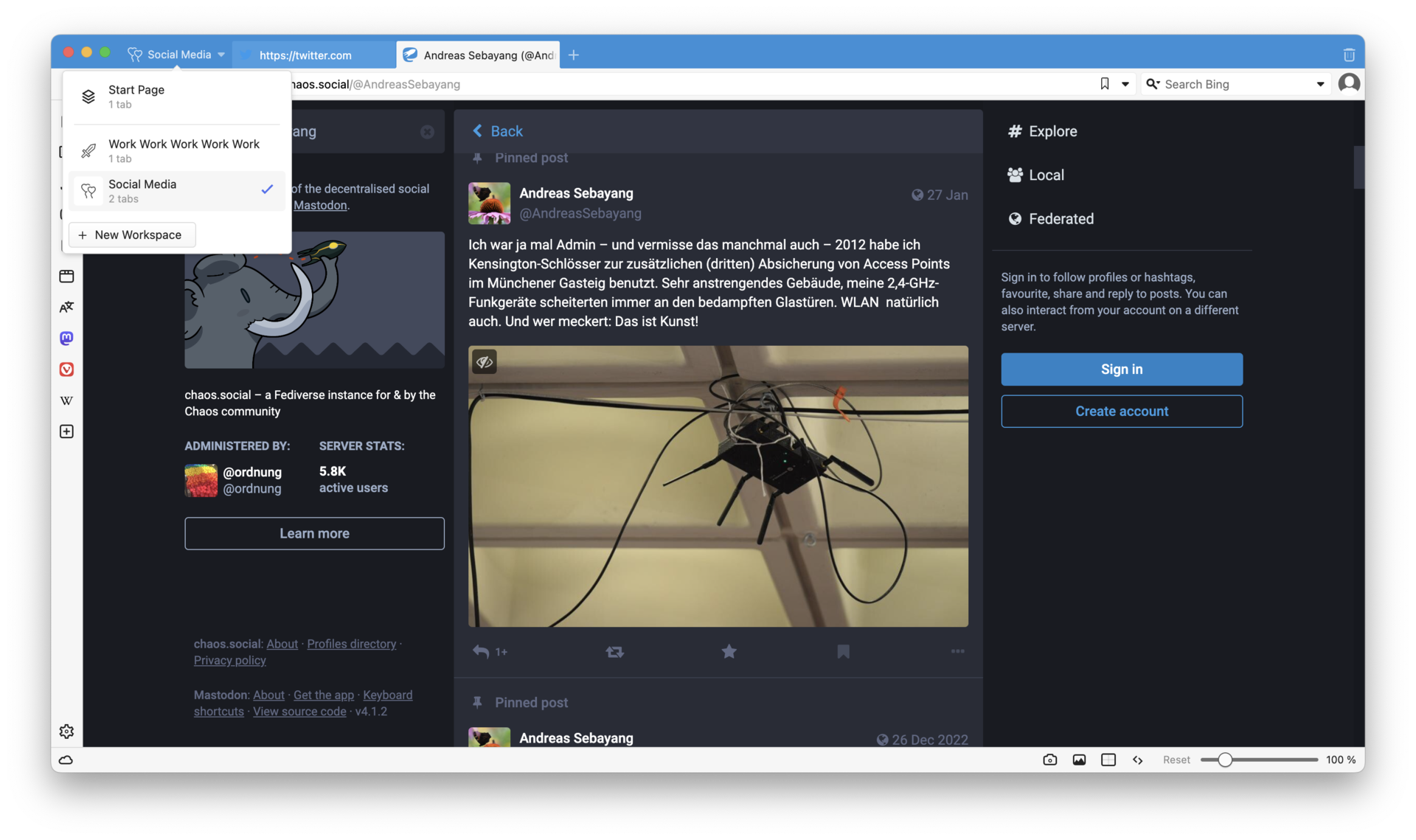Switch to the twitter.com tab
This screenshot has height=840, width=1416.
(x=305, y=55)
